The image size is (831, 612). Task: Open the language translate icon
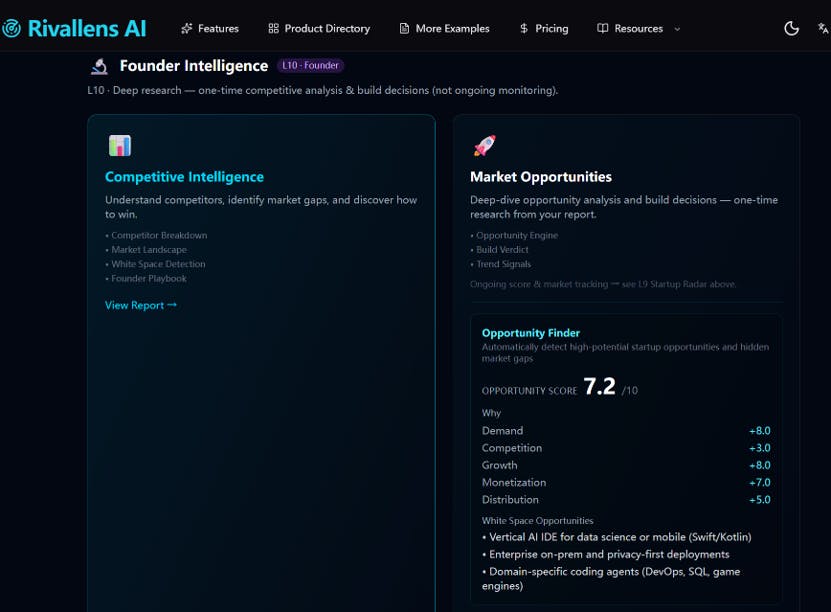coord(823,29)
